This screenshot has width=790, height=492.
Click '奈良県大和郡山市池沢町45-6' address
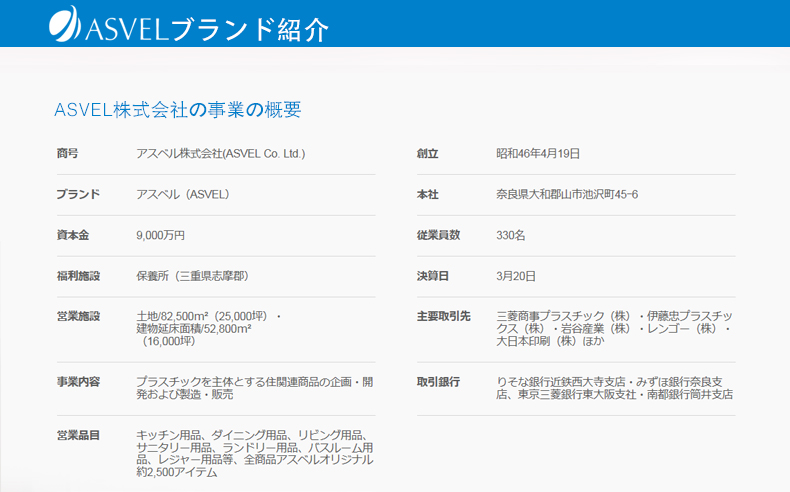pos(567,194)
